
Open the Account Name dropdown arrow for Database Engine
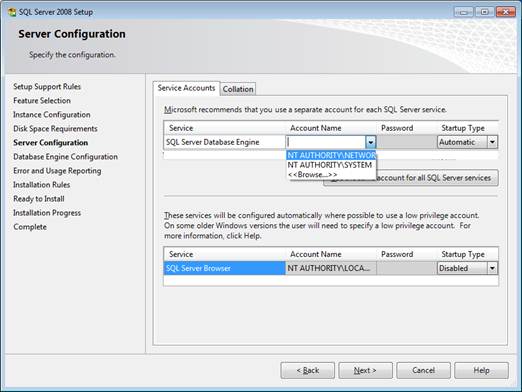pos(371,142)
